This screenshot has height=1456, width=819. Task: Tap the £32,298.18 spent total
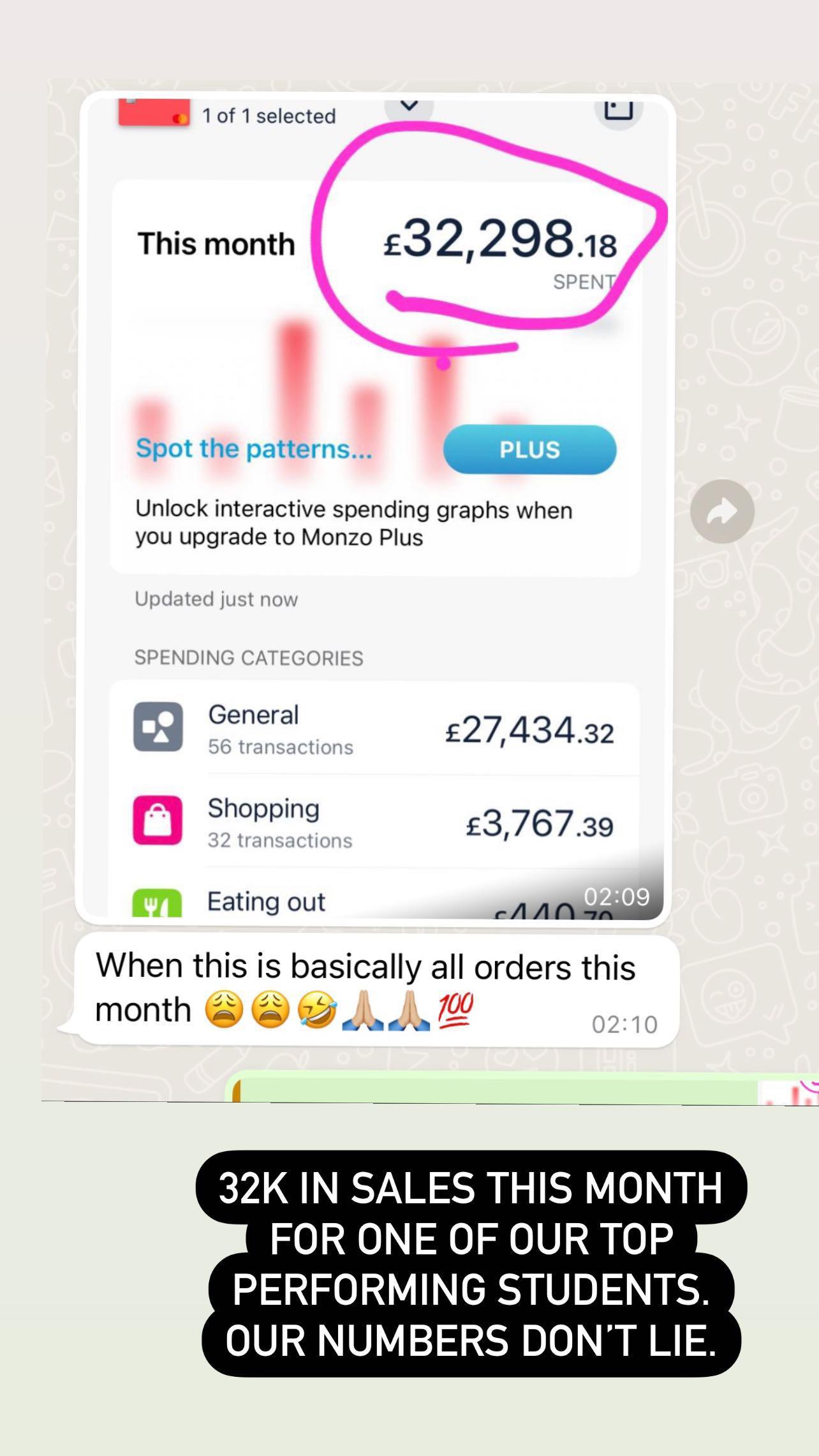pos(500,240)
